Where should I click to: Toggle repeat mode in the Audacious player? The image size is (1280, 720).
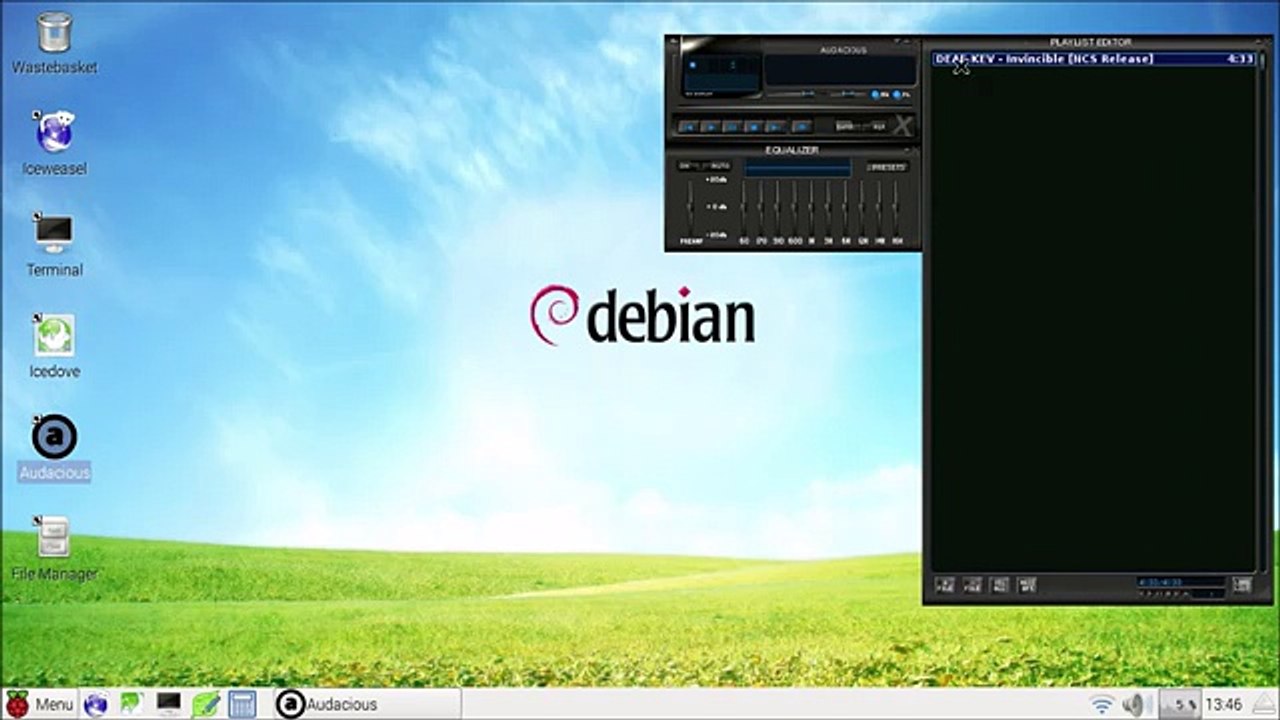pyautogui.click(x=878, y=127)
